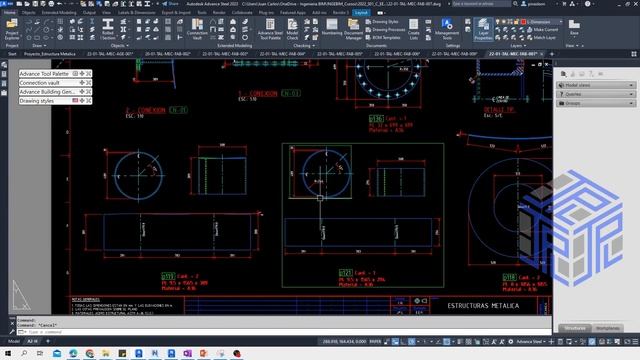Switch to the Start file tab
Image resolution: width=640 pixels, height=360 pixels.
pyautogui.click(x=12, y=54)
